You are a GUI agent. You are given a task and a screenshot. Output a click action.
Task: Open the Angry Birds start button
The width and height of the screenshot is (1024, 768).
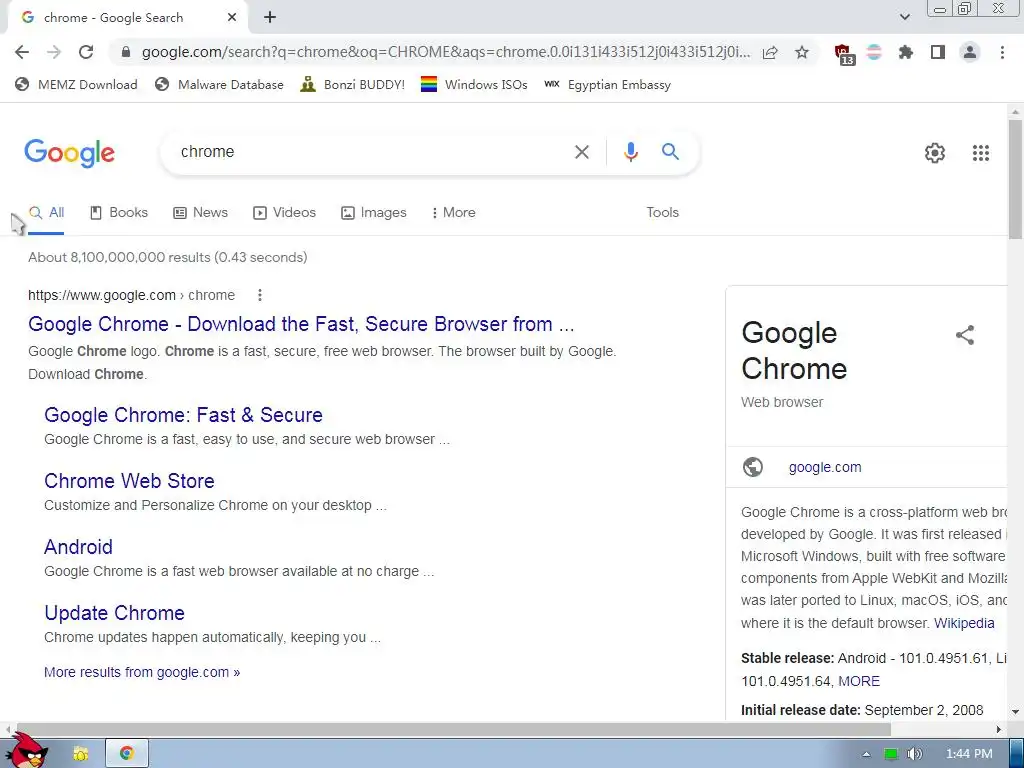point(27,751)
